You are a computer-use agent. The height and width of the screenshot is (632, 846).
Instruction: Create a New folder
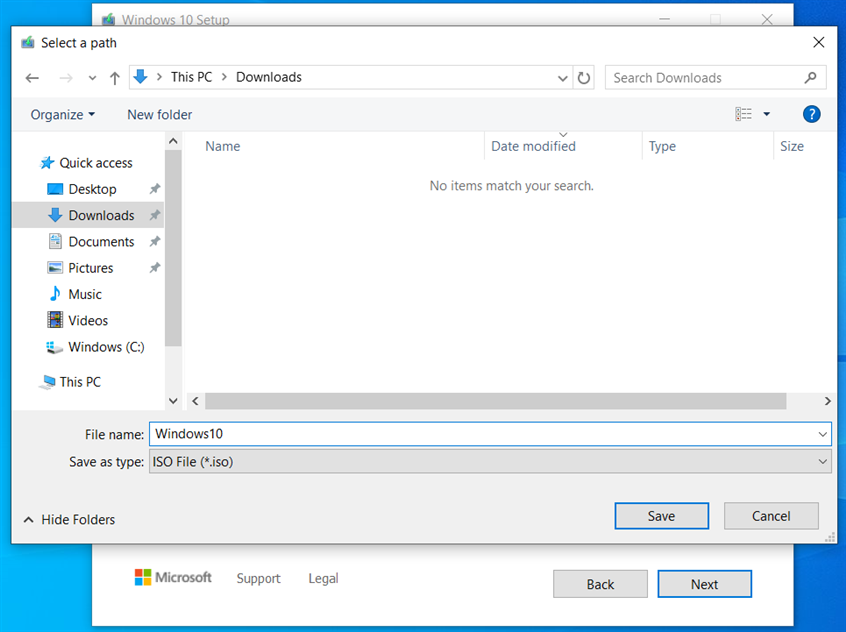160,114
